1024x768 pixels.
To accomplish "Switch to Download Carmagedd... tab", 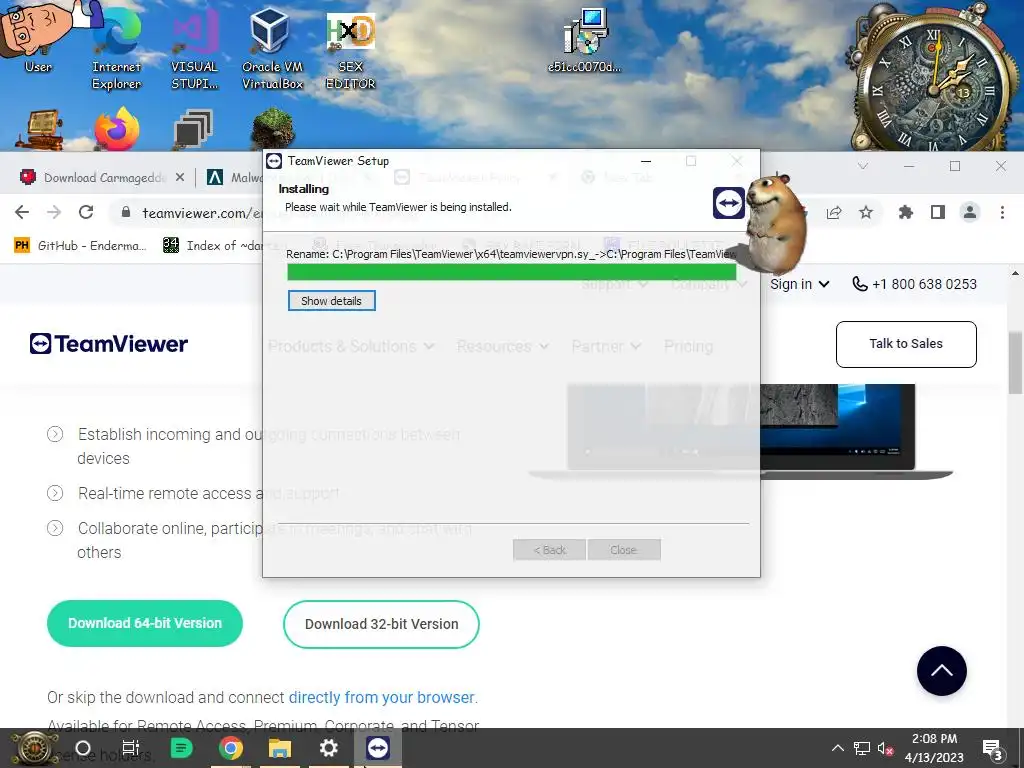I will 95,177.
